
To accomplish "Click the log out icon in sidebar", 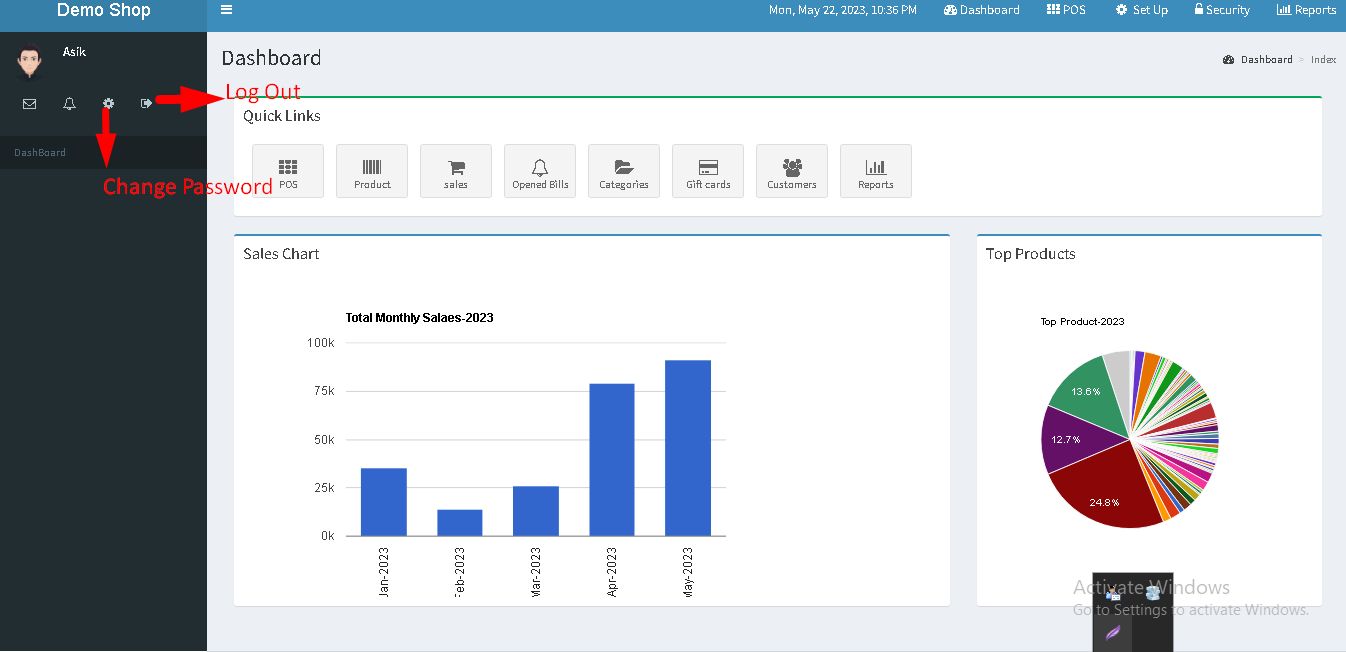I will pyautogui.click(x=146, y=103).
